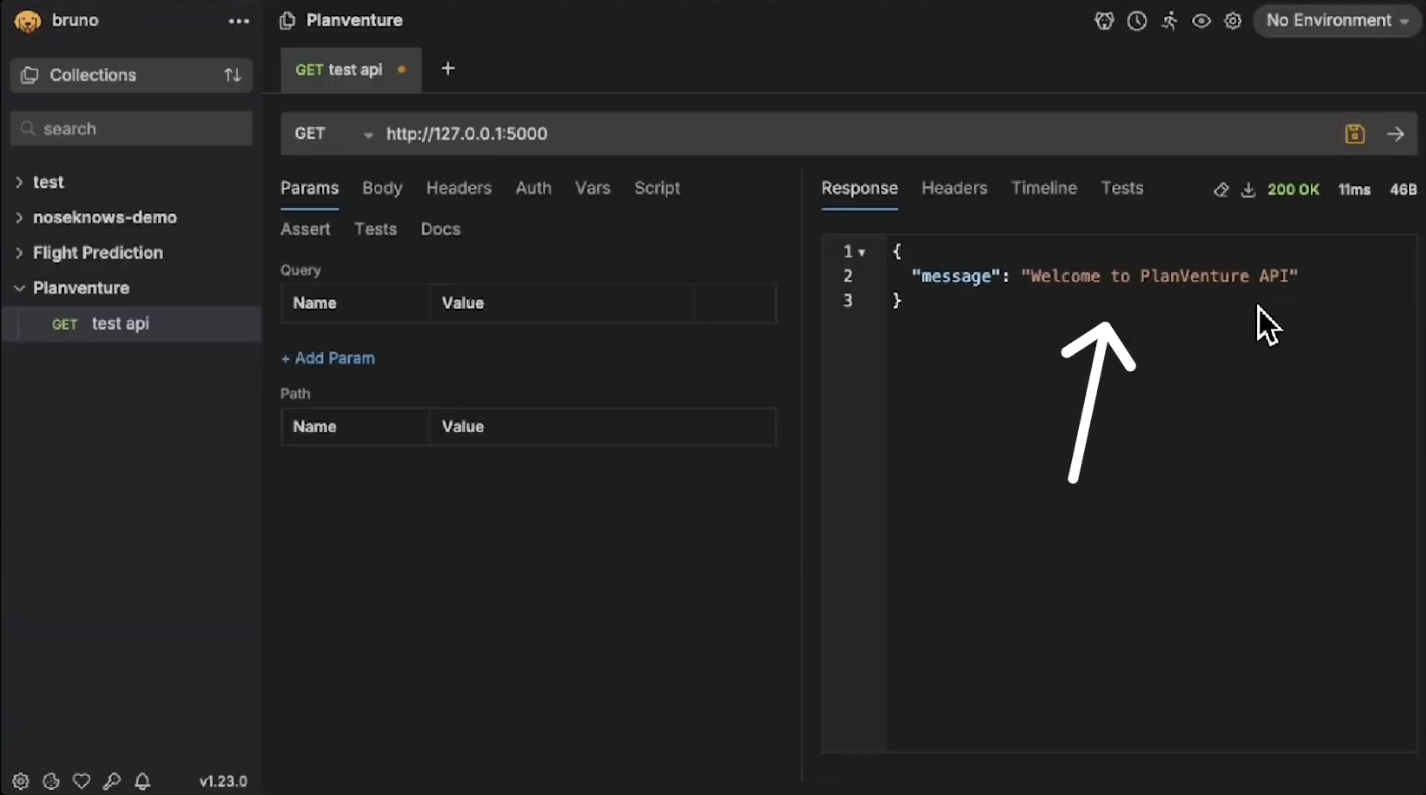Toggle the variables eye icon
The width and height of the screenshot is (1426, 795).
tap(1201, 21)
